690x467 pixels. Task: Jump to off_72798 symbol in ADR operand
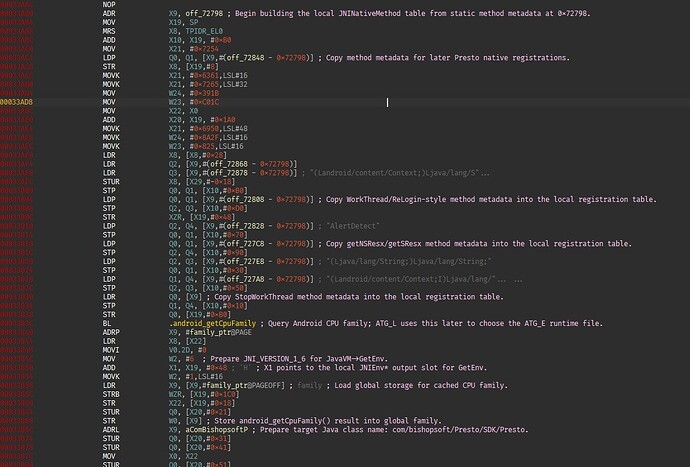pyautogui.click(x=204, y=13)
